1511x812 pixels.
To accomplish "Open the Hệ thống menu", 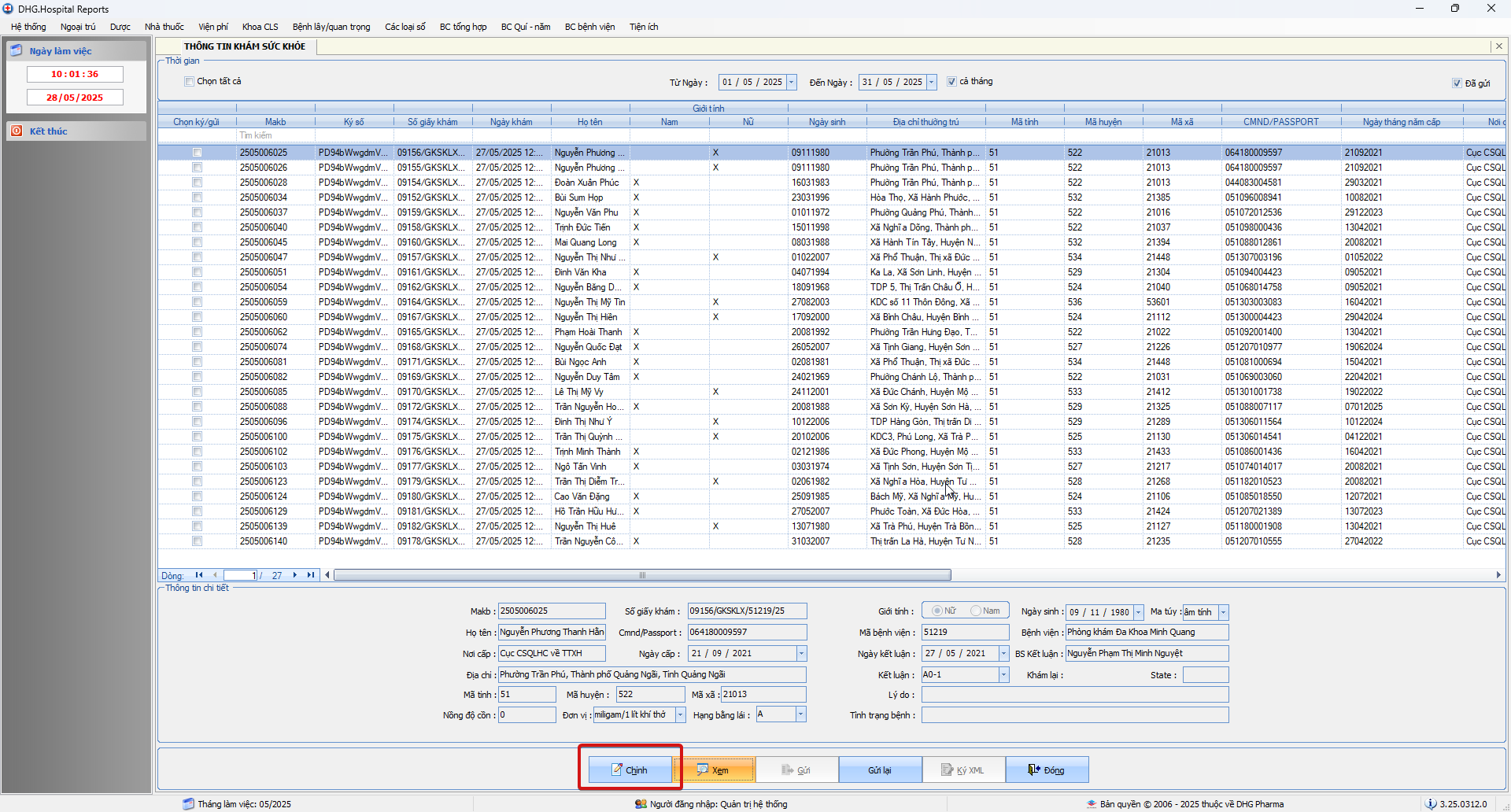I will pyautogui.click(x=28, y=27).
